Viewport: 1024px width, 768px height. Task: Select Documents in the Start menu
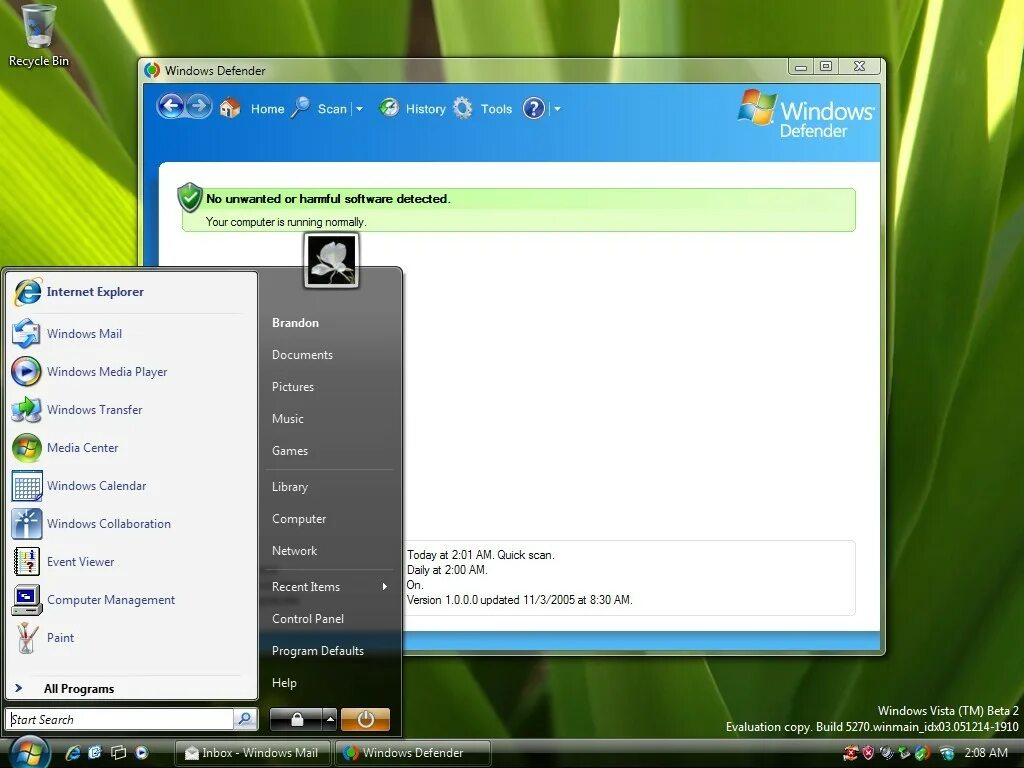(x=302, y=355)
